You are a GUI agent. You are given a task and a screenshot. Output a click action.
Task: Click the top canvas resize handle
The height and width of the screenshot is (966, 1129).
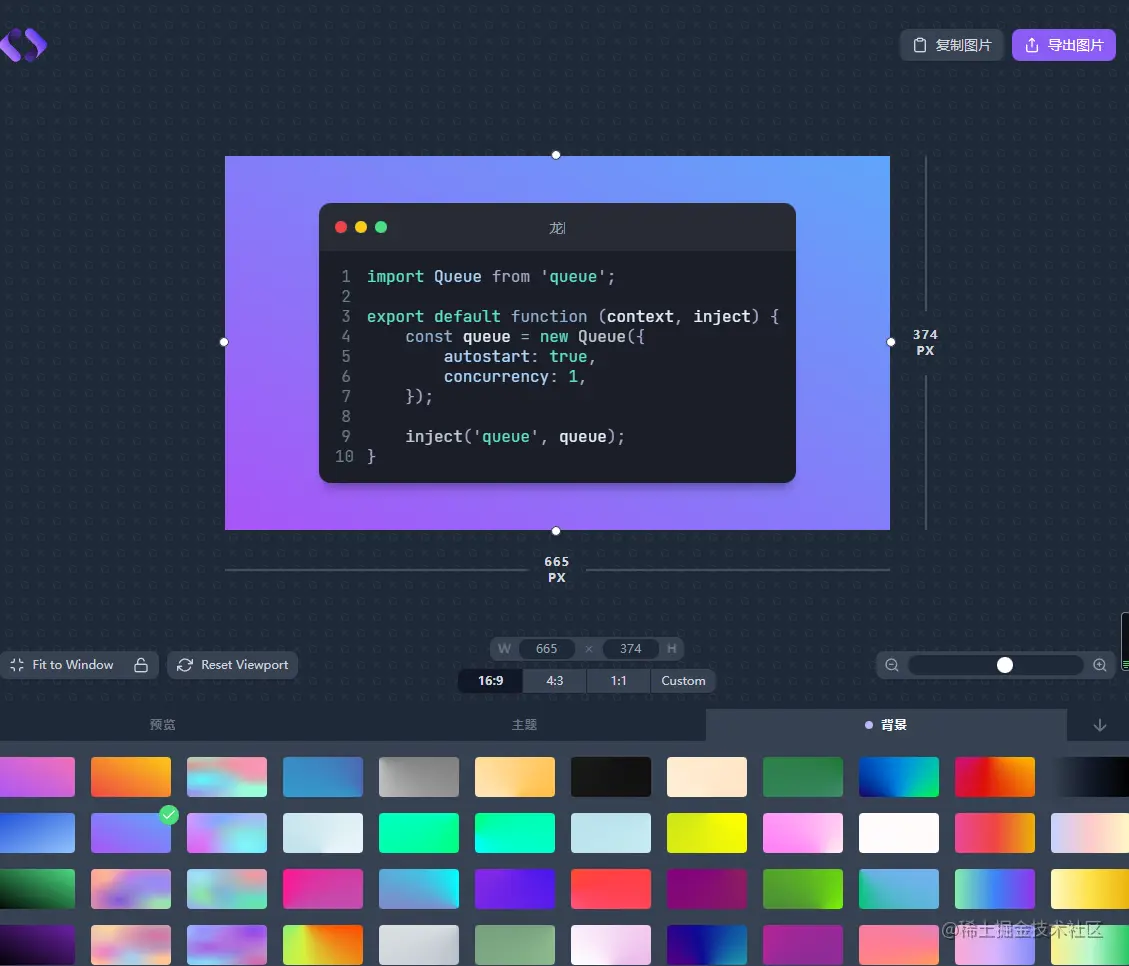point(556,155)
